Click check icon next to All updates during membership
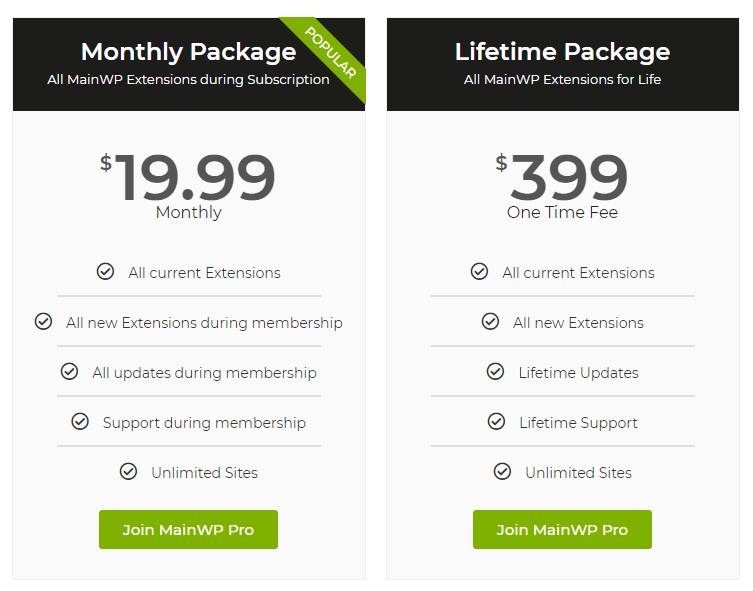Viewport: 753px width, 591px height. pyautogui.click(x=69, y=371)
